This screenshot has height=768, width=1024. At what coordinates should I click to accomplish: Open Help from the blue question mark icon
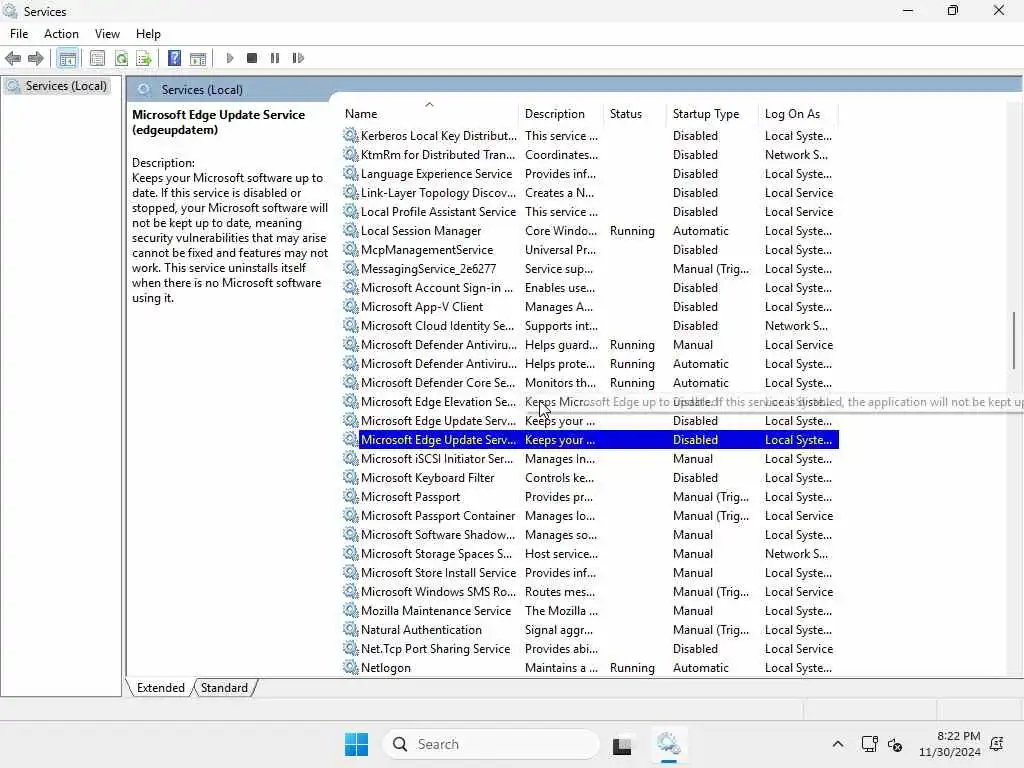174,58
